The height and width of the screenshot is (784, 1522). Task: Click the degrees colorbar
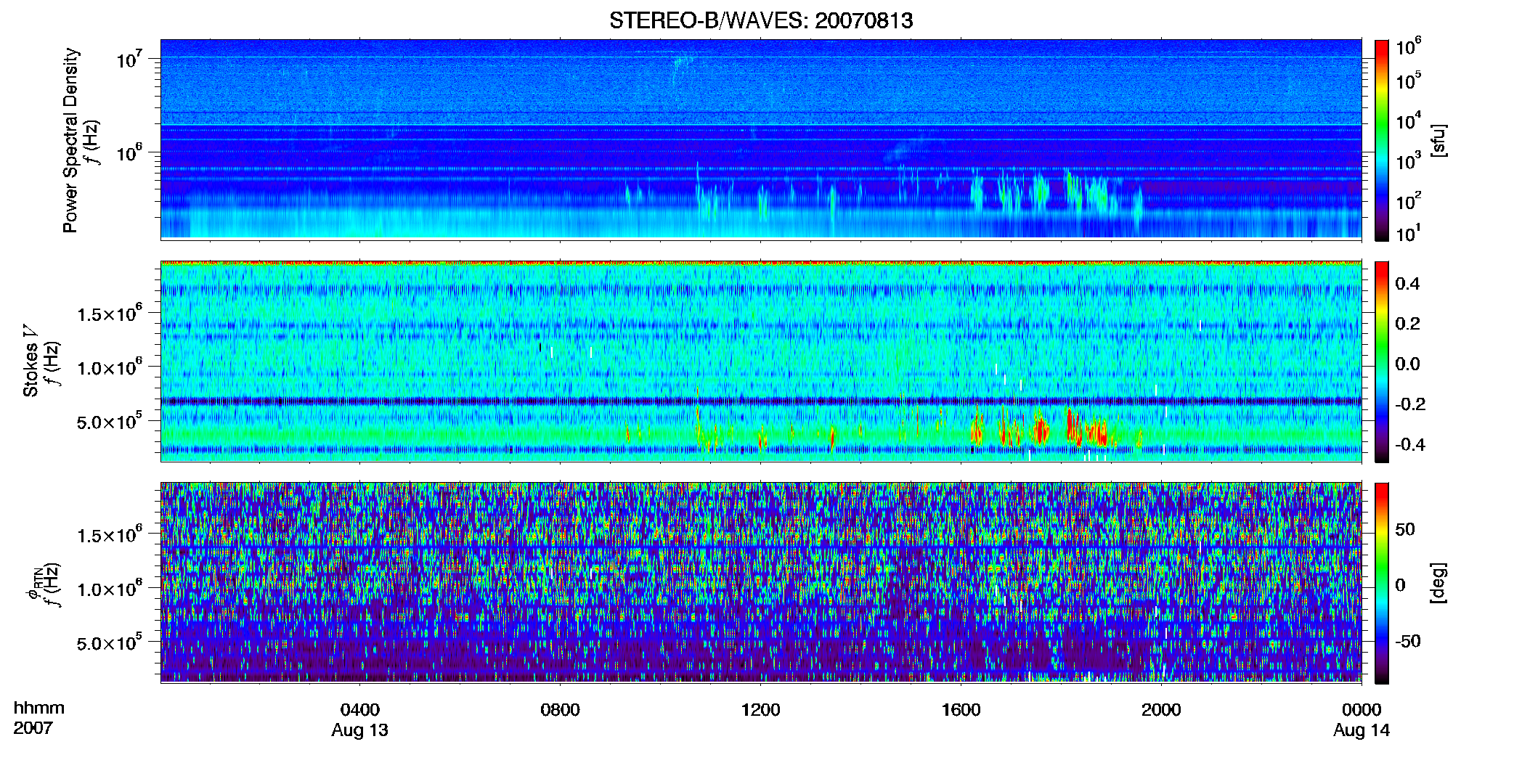[1382, 583]
